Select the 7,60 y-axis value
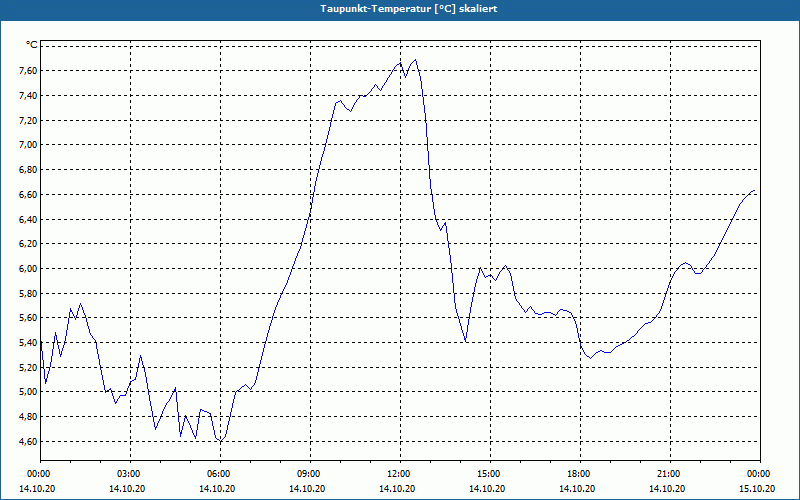800x500 pixels. click(28, 70)
